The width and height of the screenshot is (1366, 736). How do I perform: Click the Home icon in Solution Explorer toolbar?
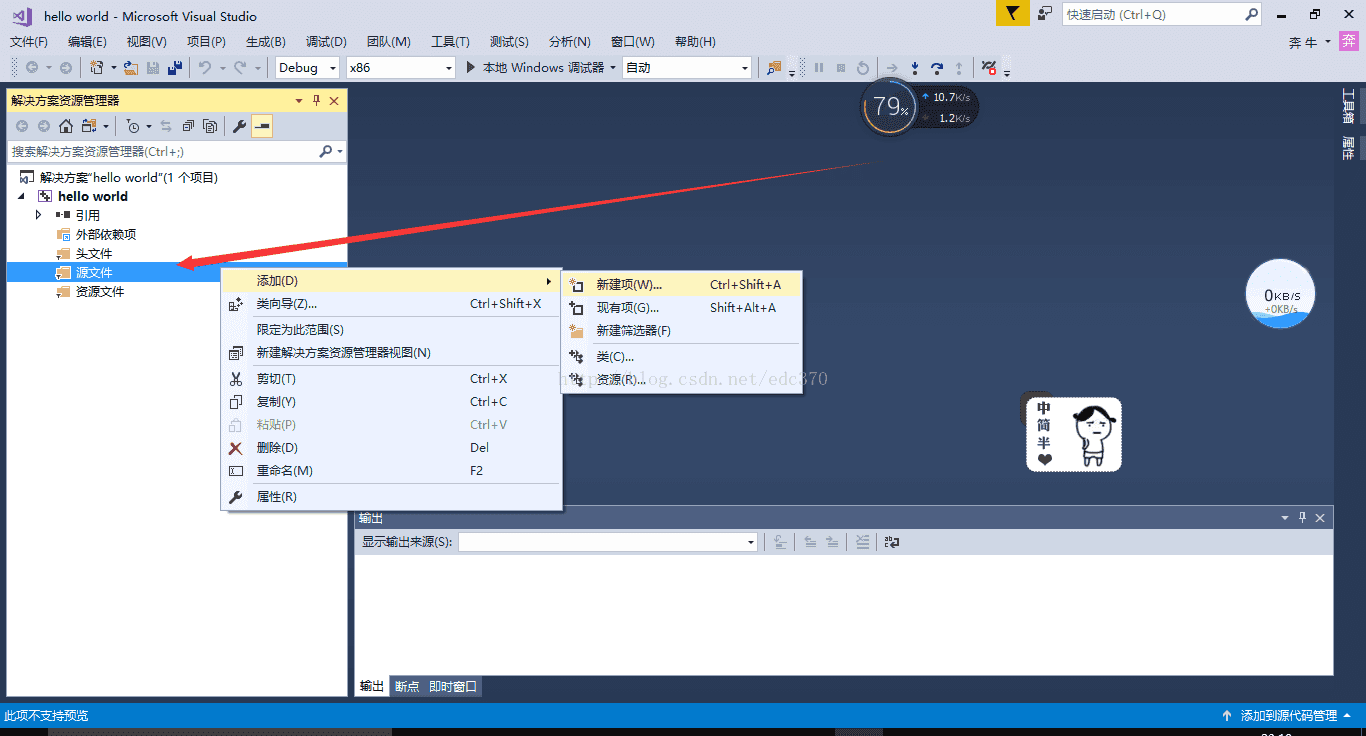66,126
